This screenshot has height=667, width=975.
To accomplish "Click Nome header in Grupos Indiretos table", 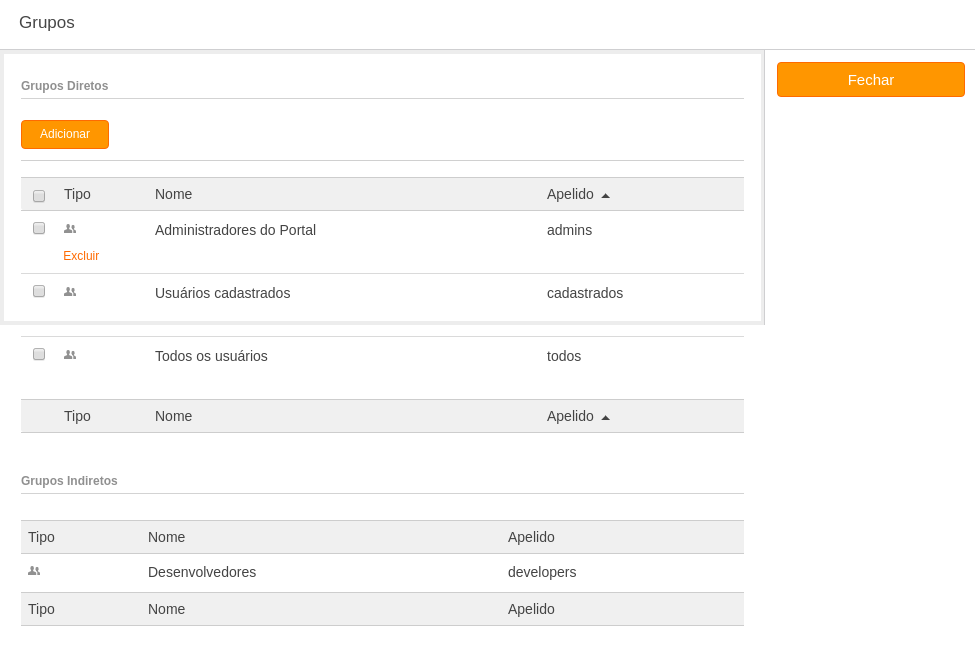I will 166,537.
